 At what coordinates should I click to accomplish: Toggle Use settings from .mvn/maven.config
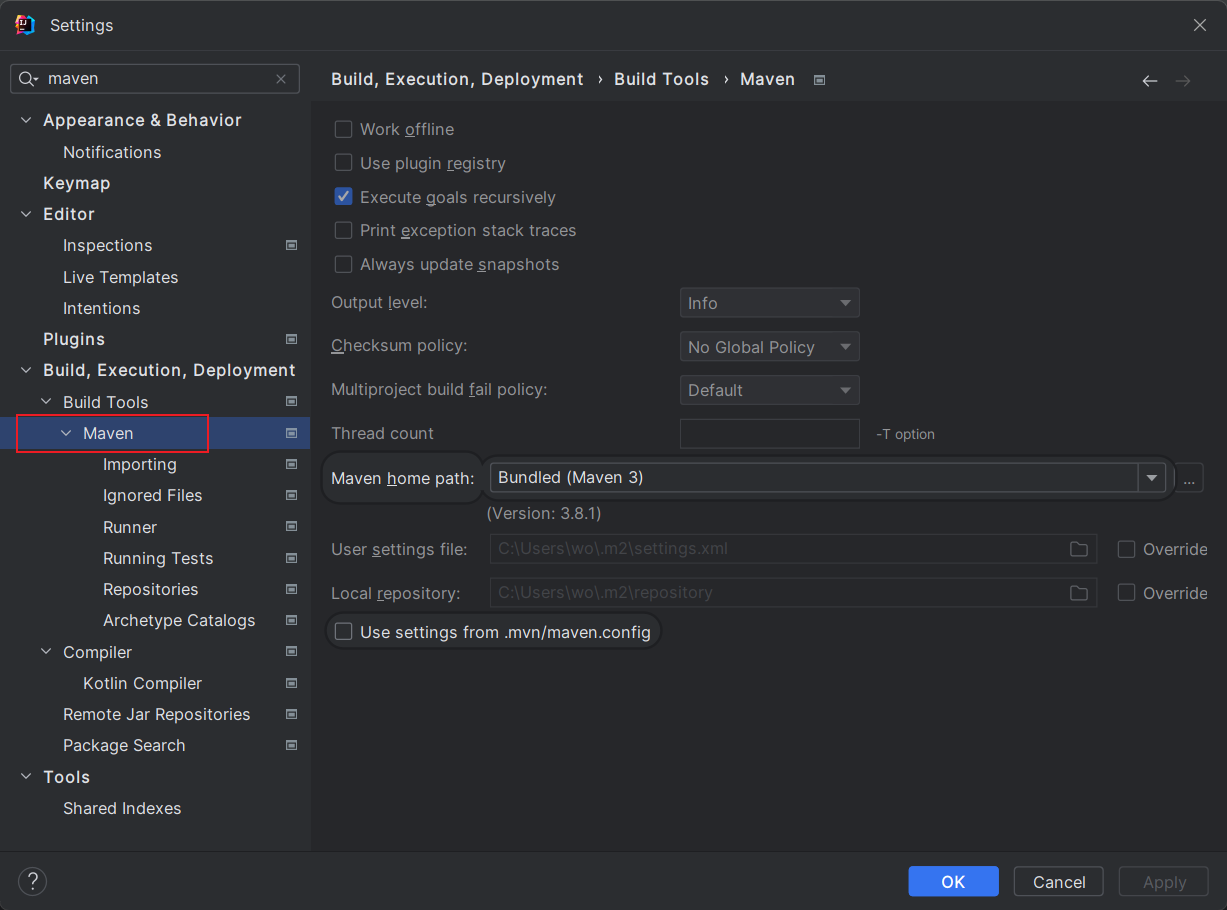point(344,632)
